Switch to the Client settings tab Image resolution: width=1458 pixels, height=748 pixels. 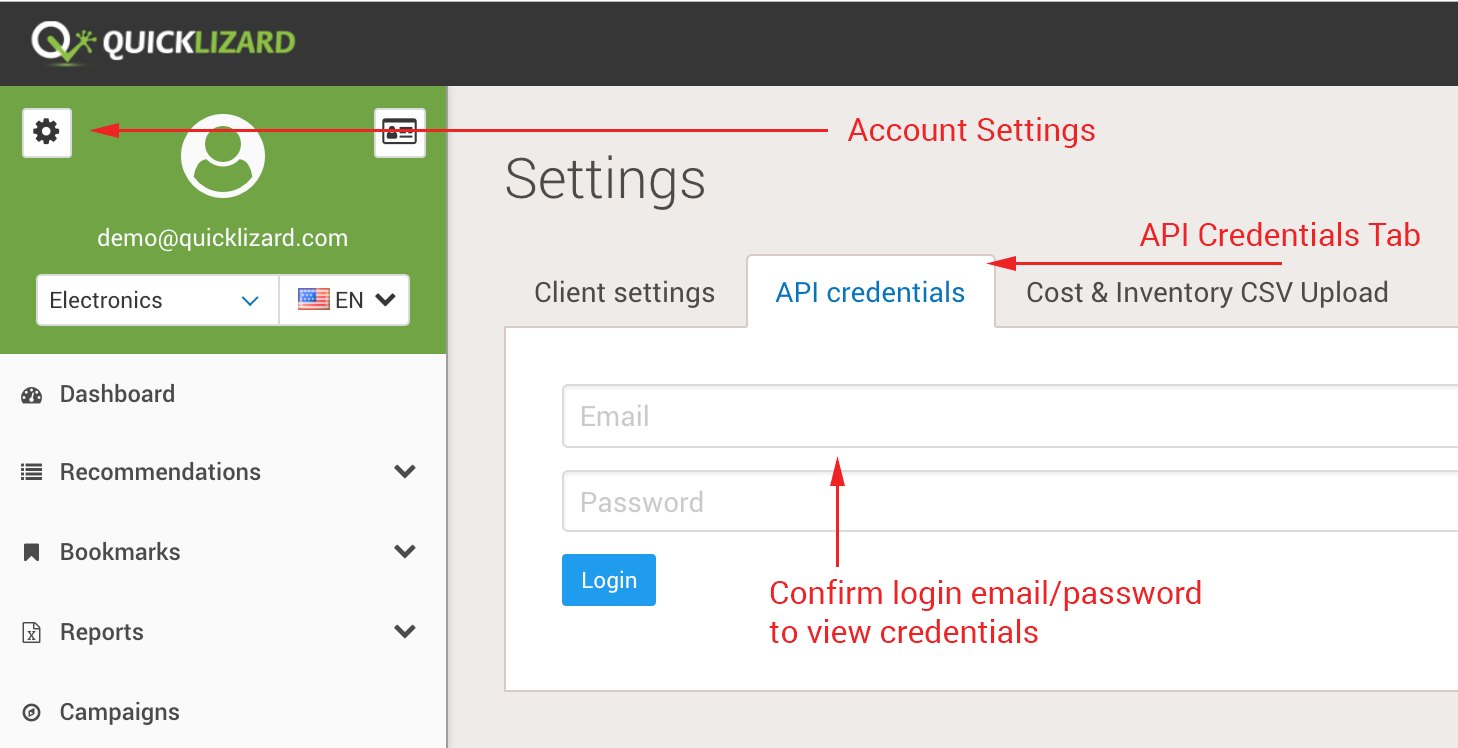pos(624,292)
